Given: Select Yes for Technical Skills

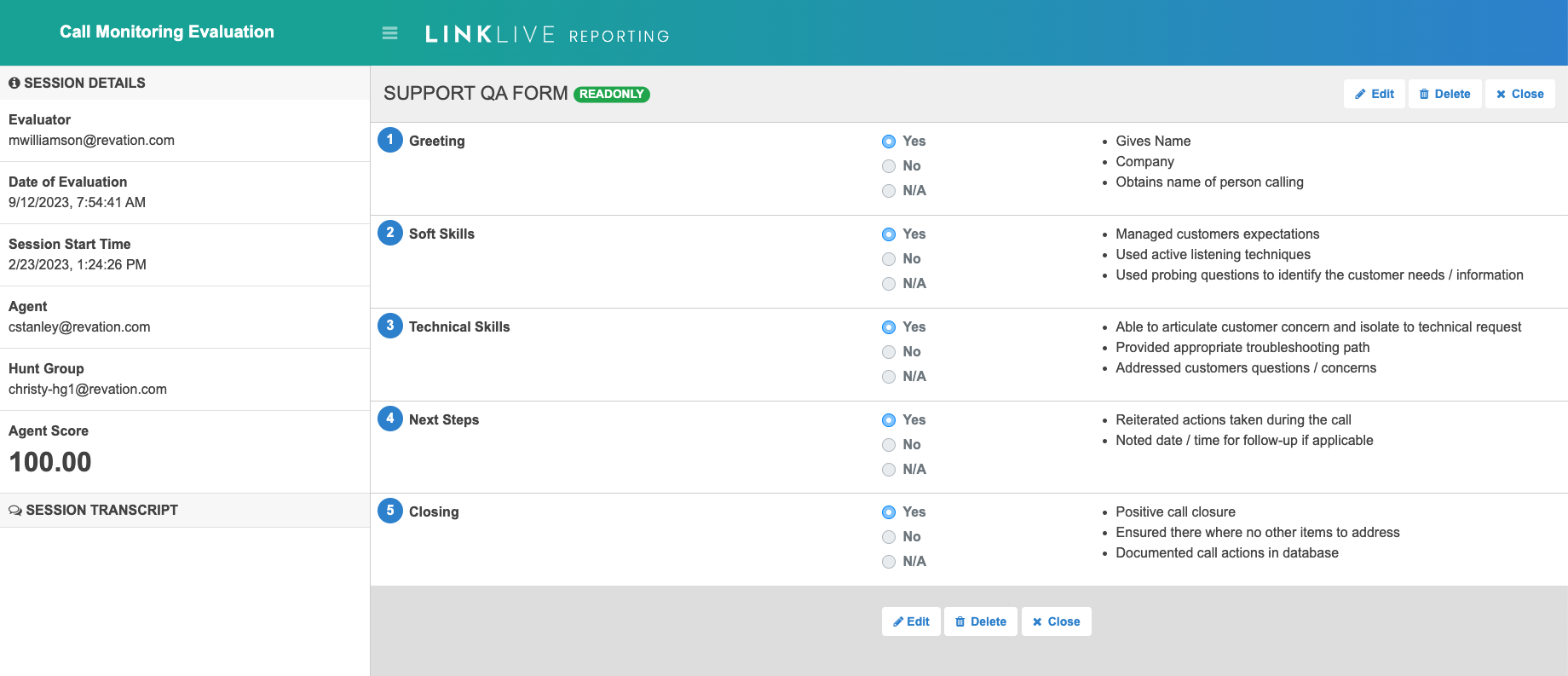Looking at the screenshot, I should click(889, 327).
